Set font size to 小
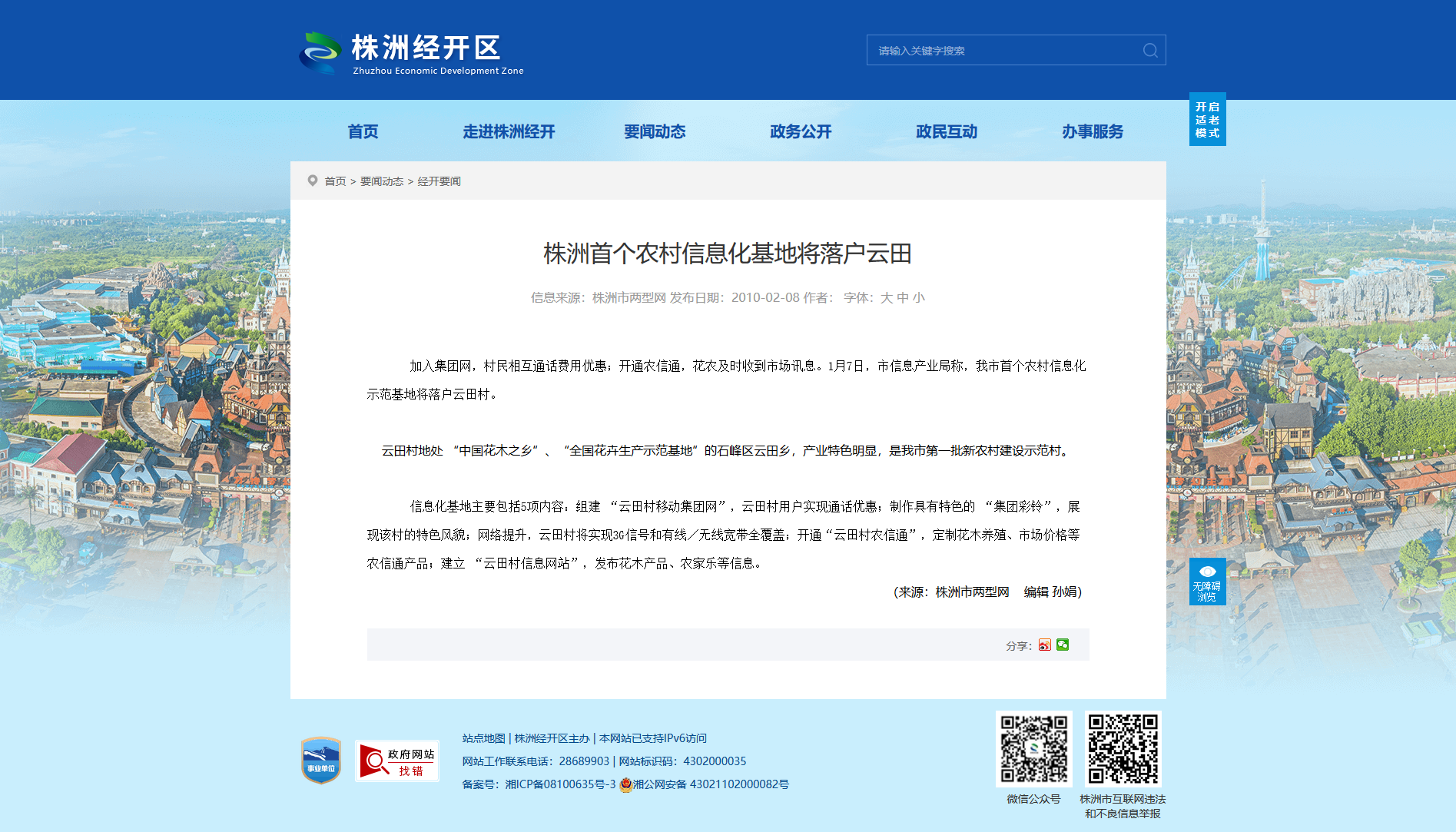This screenshot has width=1456, height=832. pyautogui.click(x=919, y=298)
